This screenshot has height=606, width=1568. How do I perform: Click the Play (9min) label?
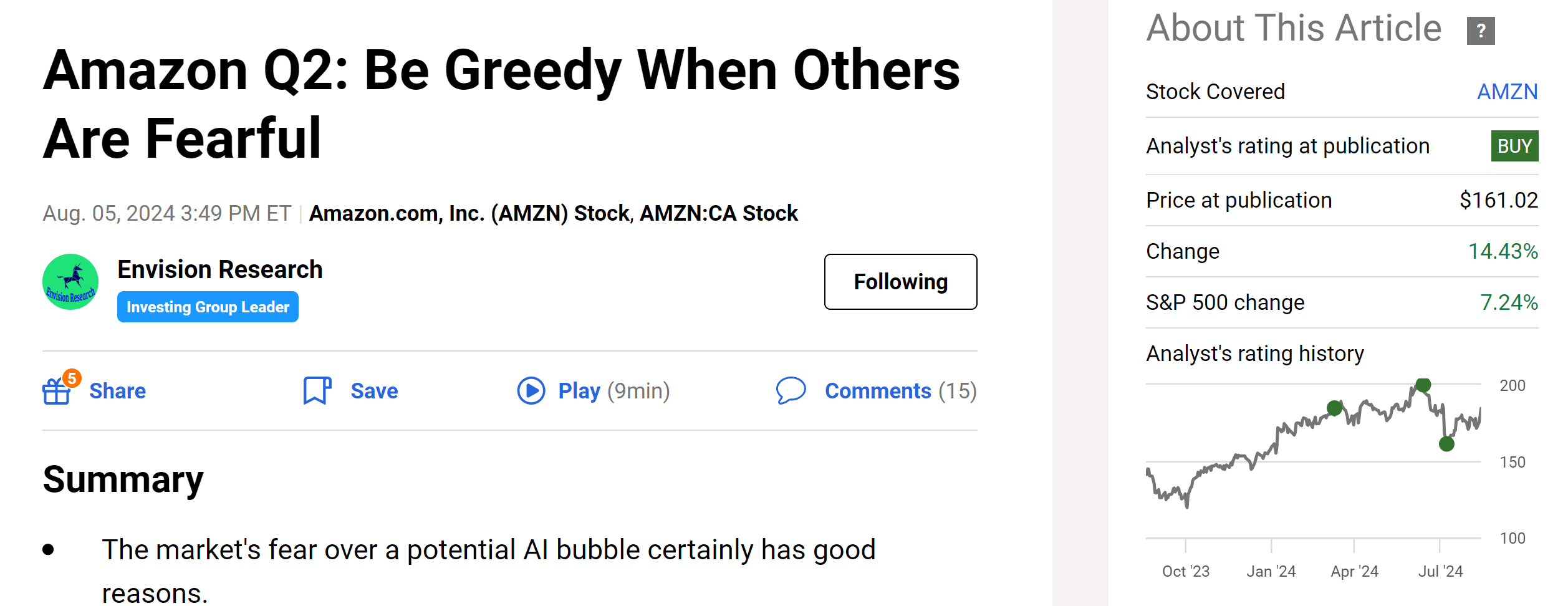pyautogui.click(x=613, y=391)
